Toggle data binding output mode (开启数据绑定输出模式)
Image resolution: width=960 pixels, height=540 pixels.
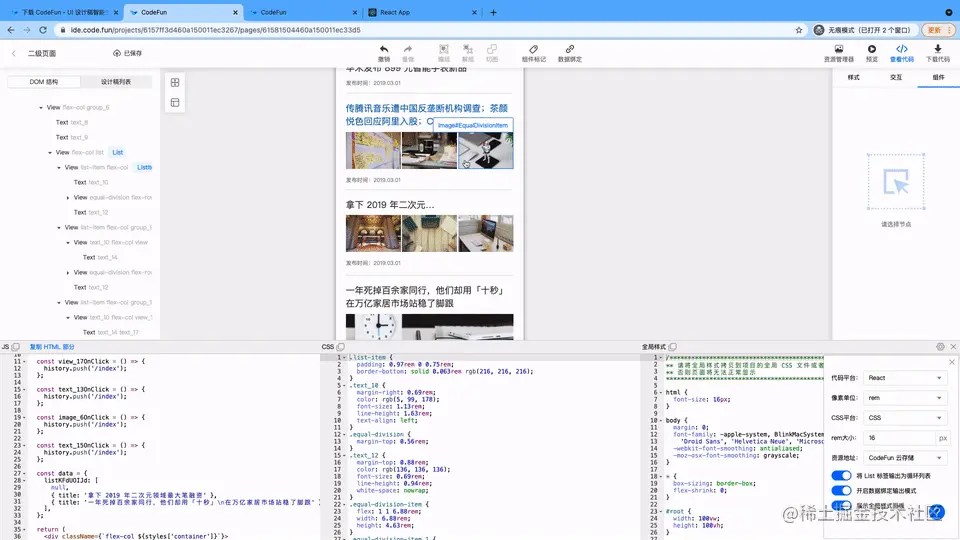tap(841, 490)
